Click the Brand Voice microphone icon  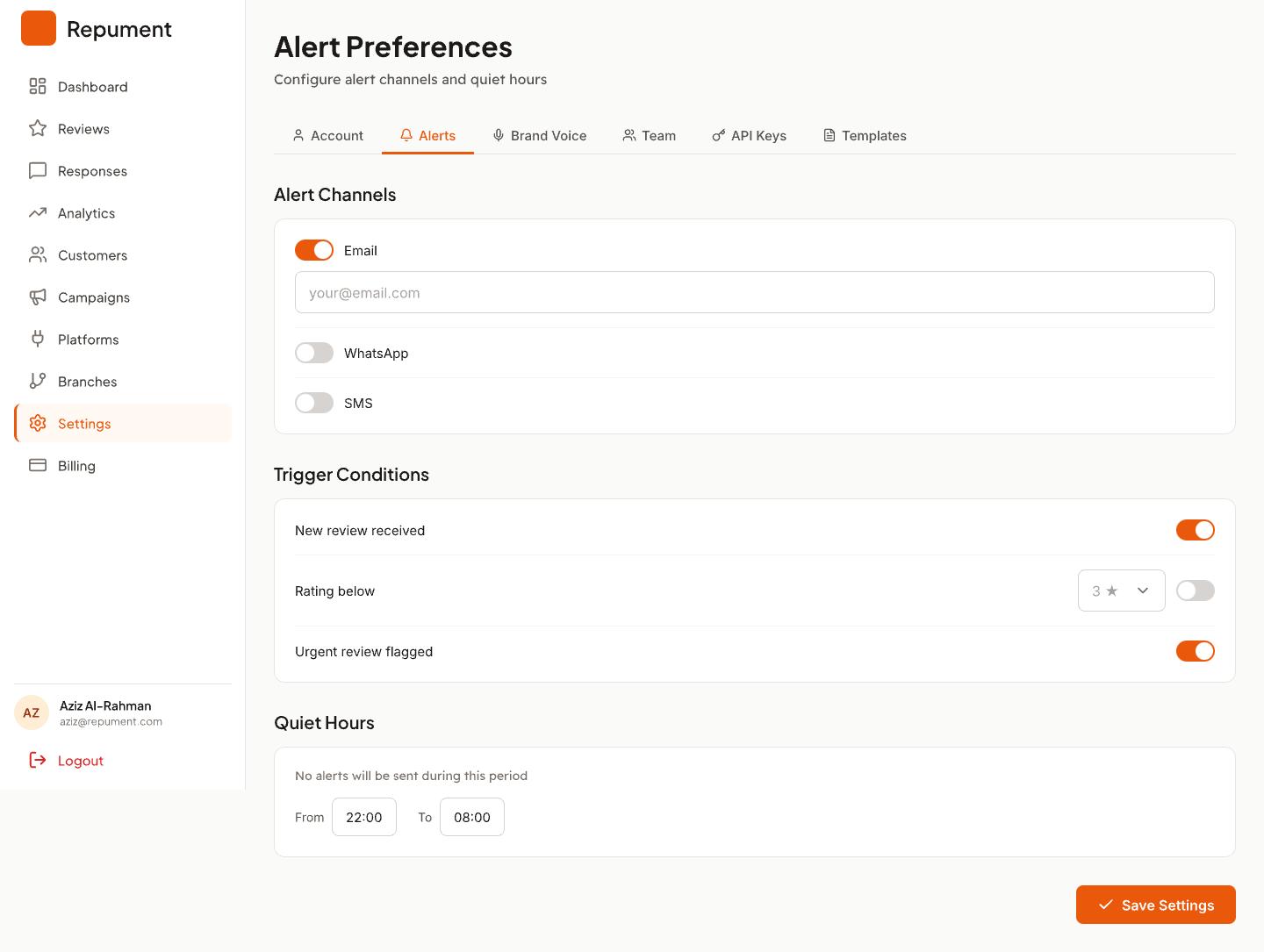(x=499, y=135)
